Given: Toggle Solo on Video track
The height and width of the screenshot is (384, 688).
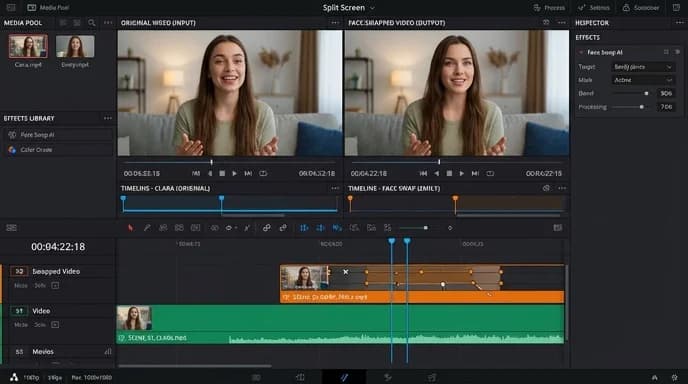Looking at the screenshot, I should point(40,325).
